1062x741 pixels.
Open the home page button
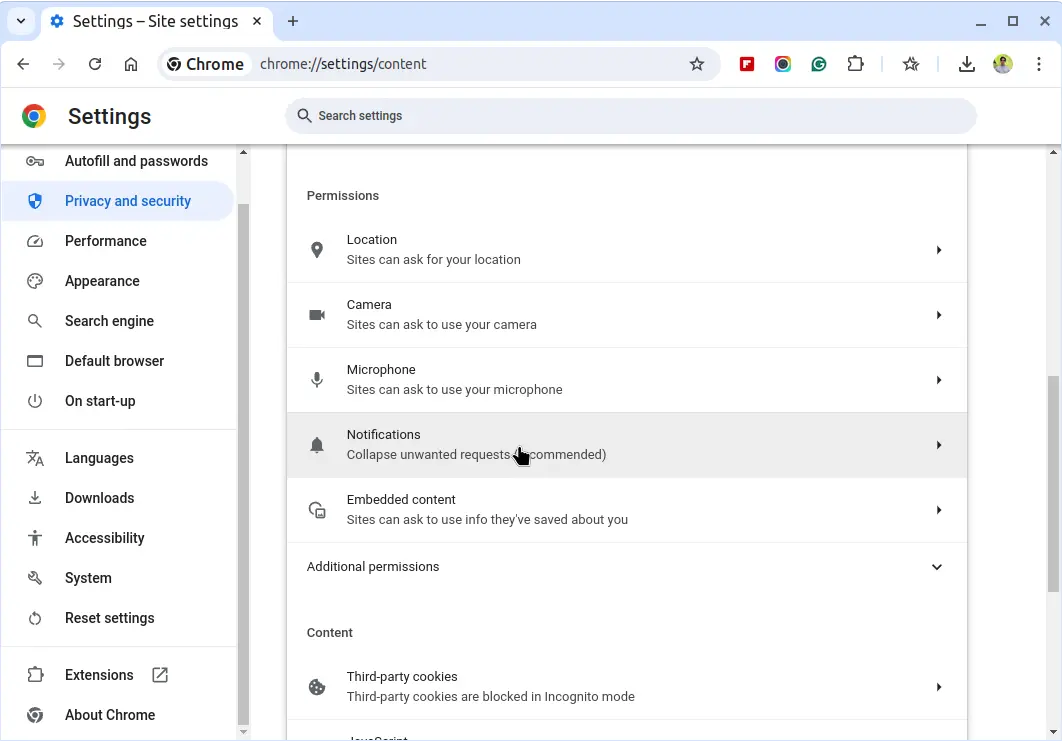tap(131, 64)
